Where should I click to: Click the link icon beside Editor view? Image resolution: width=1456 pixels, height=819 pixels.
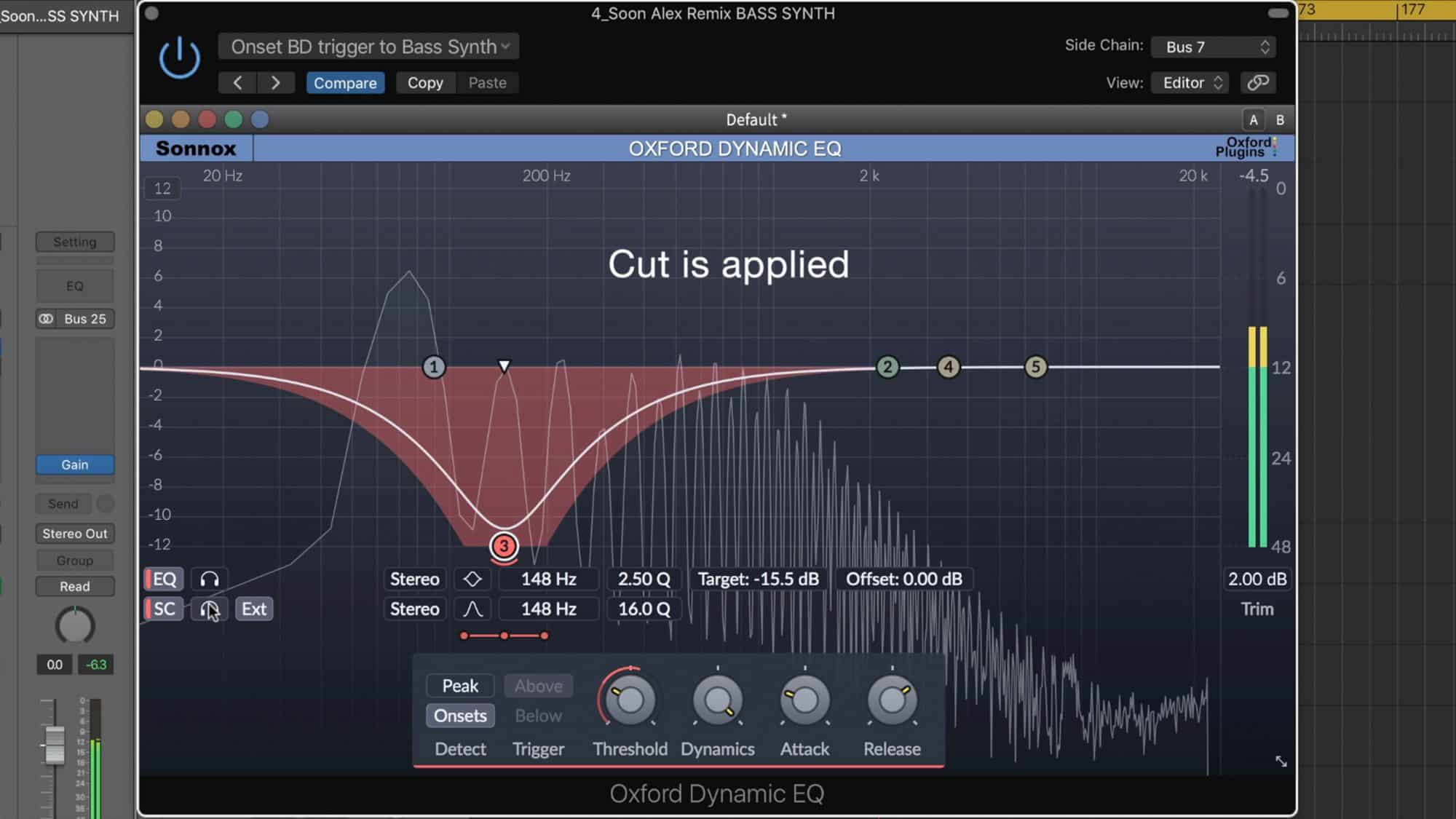[1258, 83]
